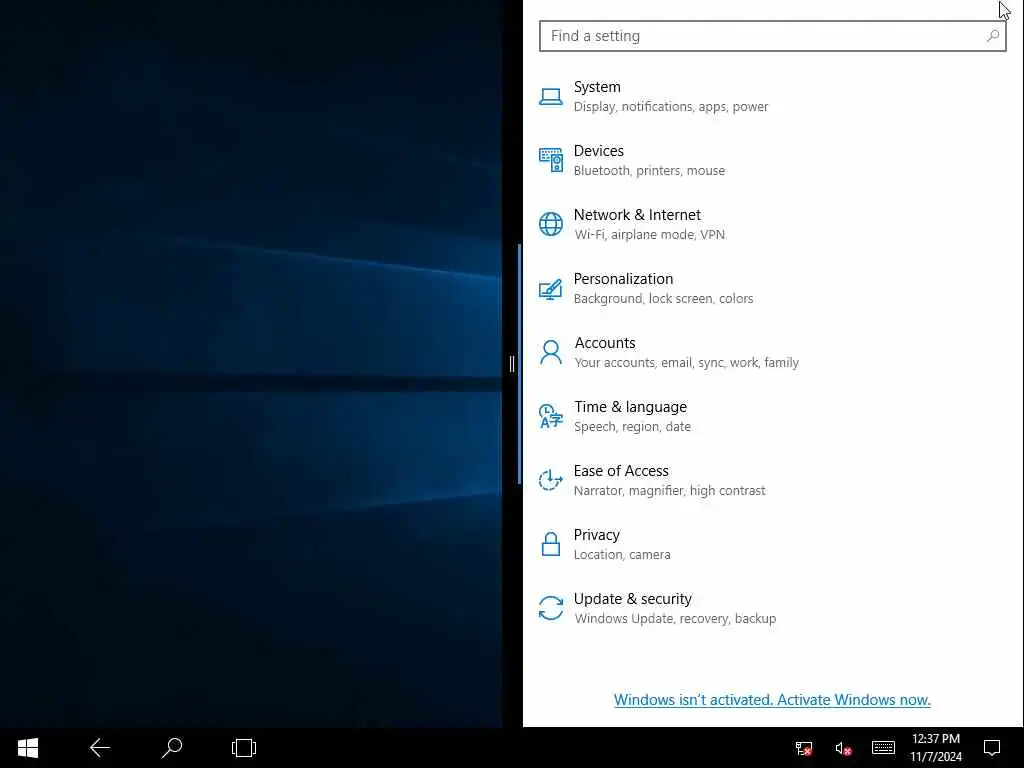Screen dimensions: 1024x768
Task: Go to the Personalization title
Action: [x=623, y=279]
